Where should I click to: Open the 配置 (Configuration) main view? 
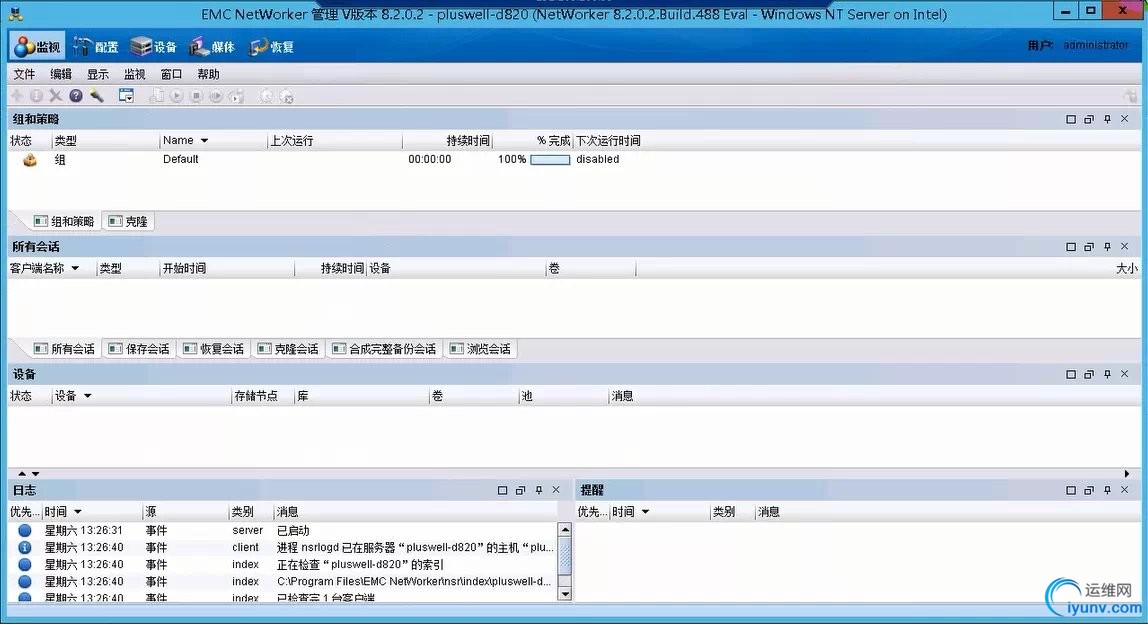click(x=96, y=47)
